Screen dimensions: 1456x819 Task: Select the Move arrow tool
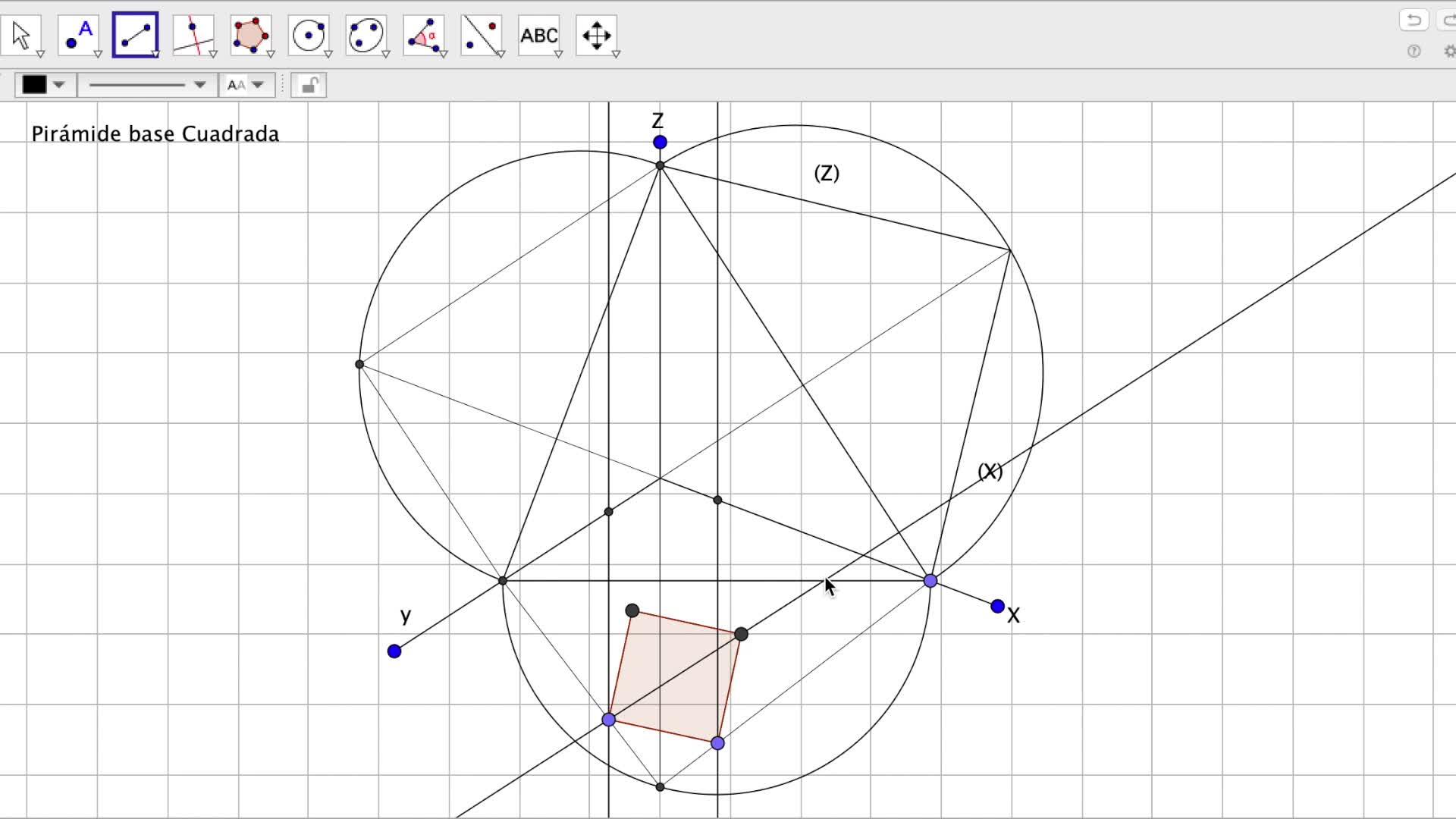tap(21, 35)
